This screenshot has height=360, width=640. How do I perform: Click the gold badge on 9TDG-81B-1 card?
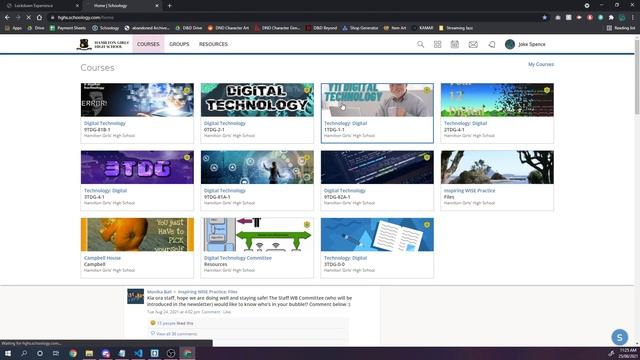187,90
